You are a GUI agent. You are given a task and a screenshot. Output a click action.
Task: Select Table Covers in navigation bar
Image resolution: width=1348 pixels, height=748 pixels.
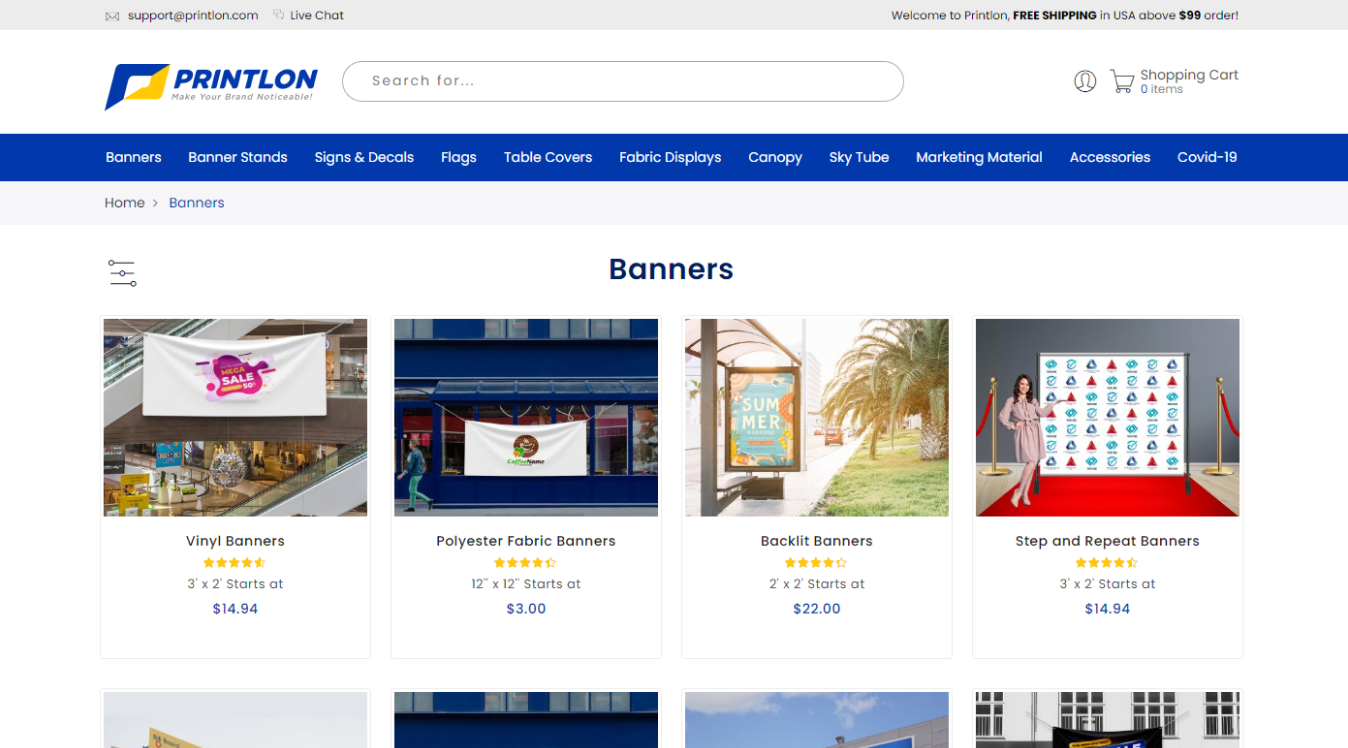pos(548,157)
